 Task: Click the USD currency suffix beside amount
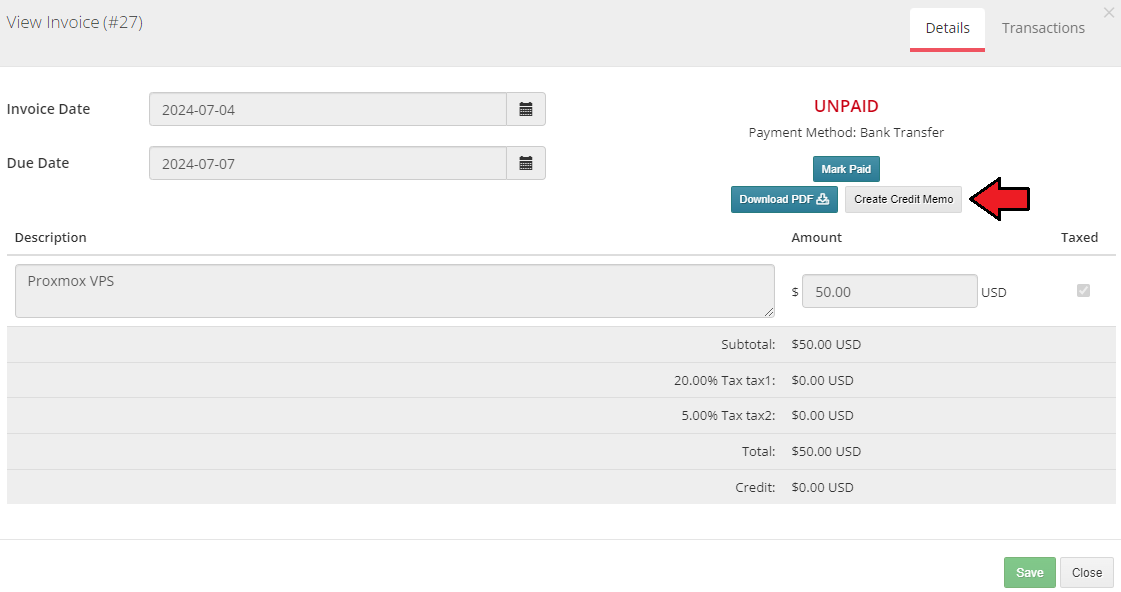point(994,292)
